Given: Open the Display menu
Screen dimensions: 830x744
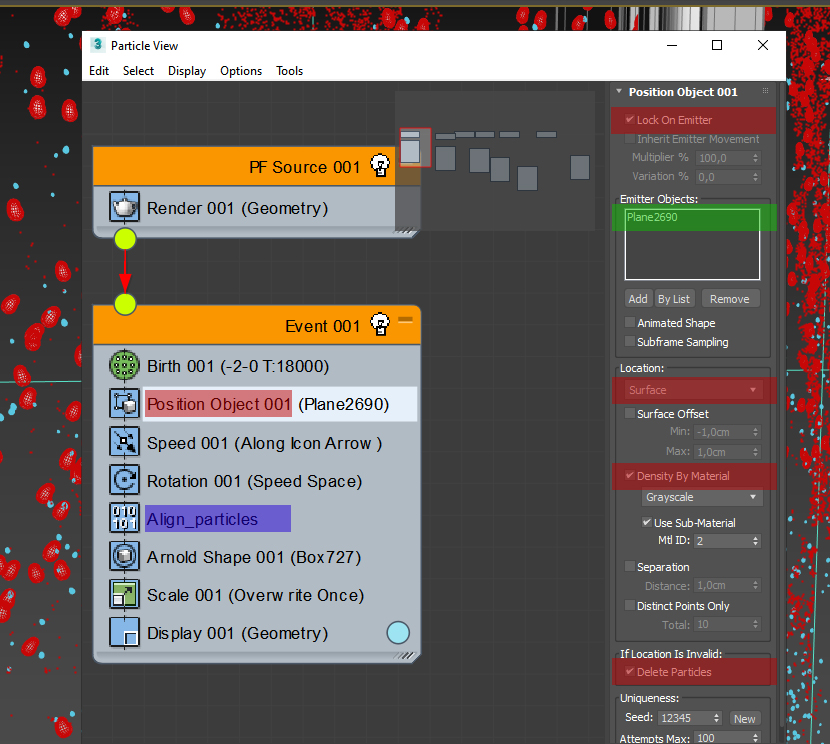Looking at the screenshot, I should click(187, 71).
